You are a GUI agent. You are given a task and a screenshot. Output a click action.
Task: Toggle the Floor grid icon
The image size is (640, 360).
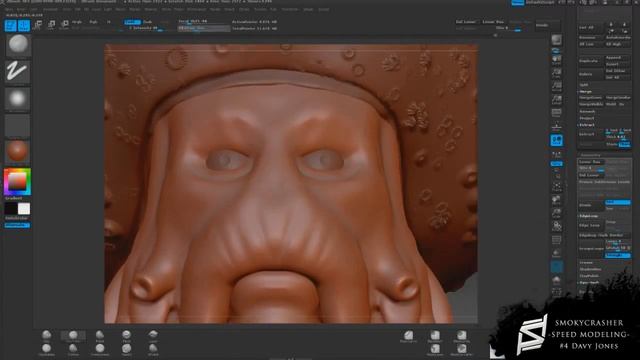click(557, 127)
